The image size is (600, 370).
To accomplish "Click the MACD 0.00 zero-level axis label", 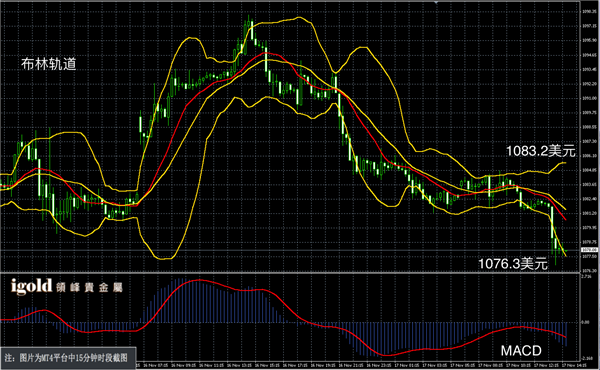I will [585, 322].
